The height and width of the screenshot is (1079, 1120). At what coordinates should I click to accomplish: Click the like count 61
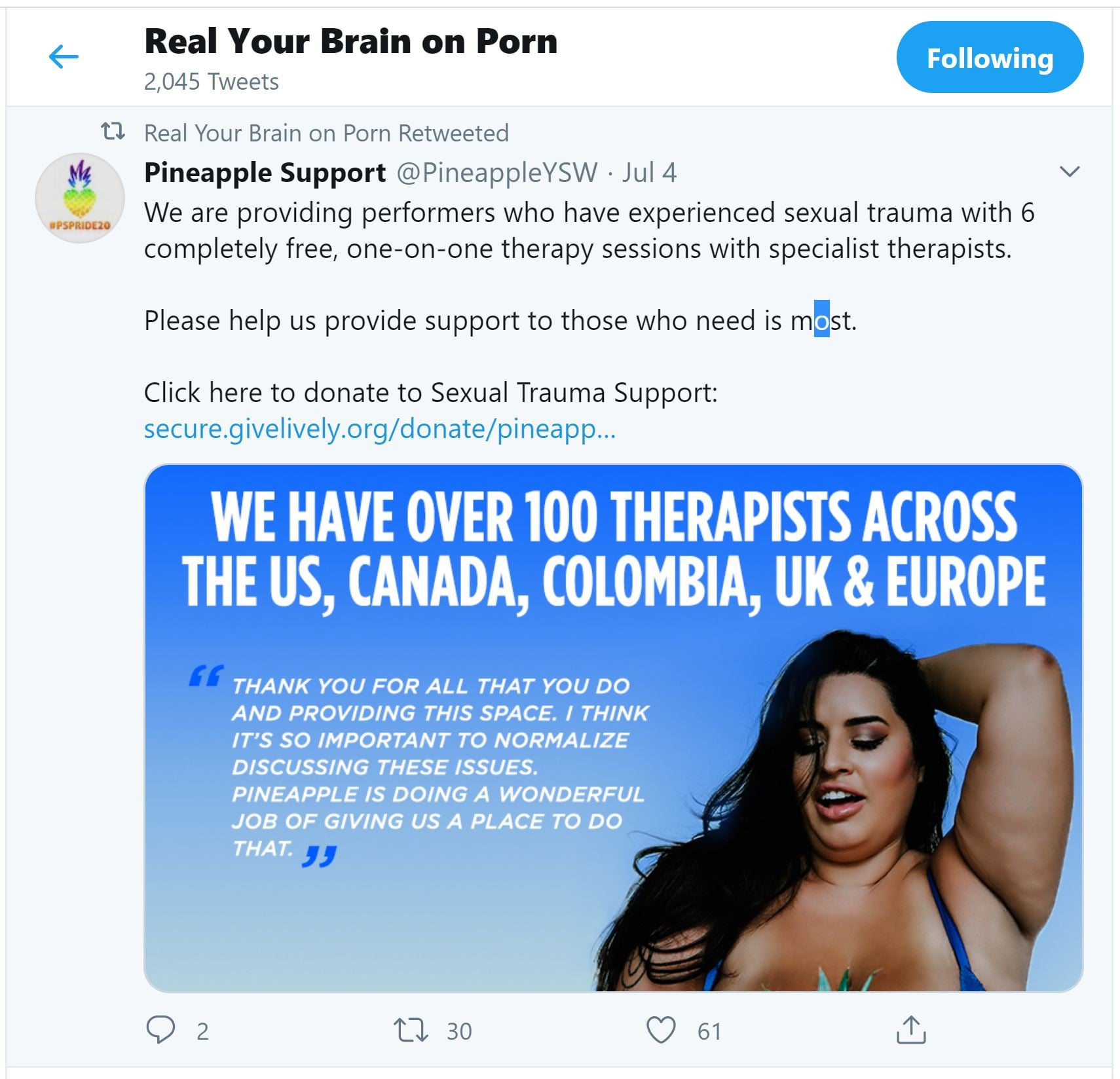pos(709,1031)
